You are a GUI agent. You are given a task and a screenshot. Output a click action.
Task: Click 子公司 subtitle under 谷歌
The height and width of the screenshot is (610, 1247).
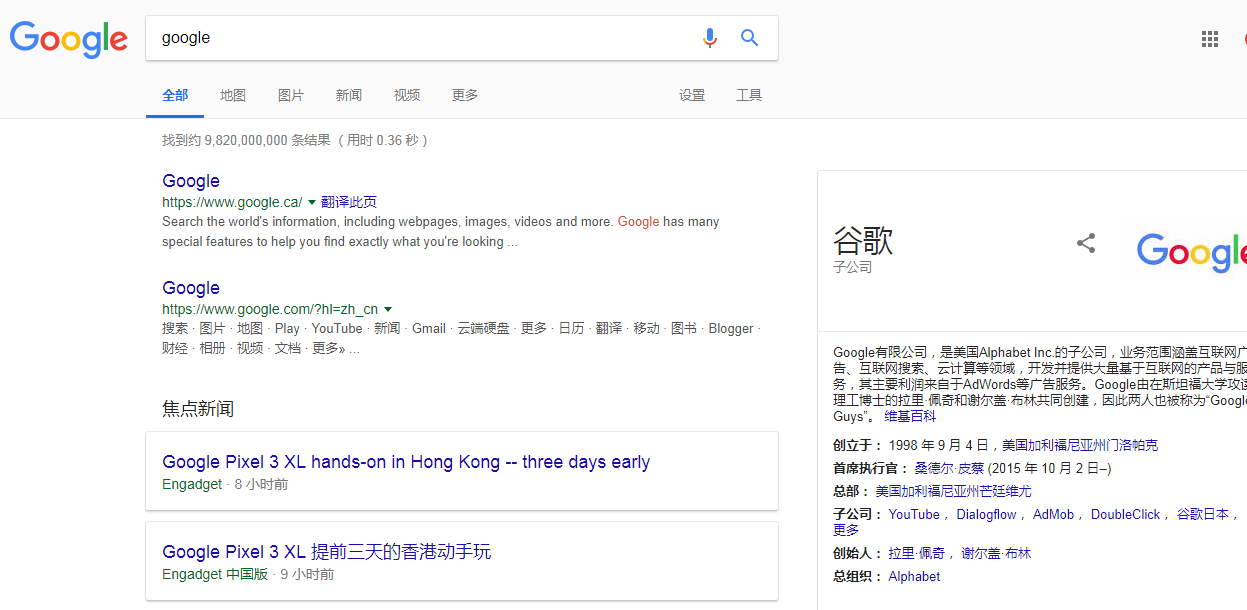(853, 268)
